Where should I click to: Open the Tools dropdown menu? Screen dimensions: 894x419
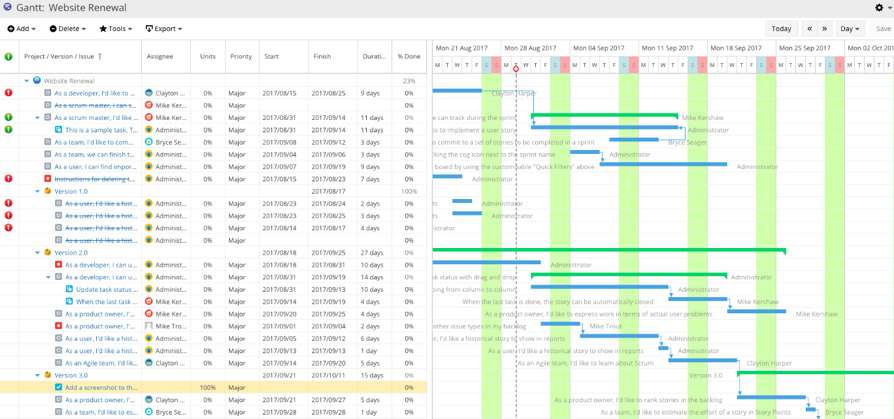click(x=116, y=29)
